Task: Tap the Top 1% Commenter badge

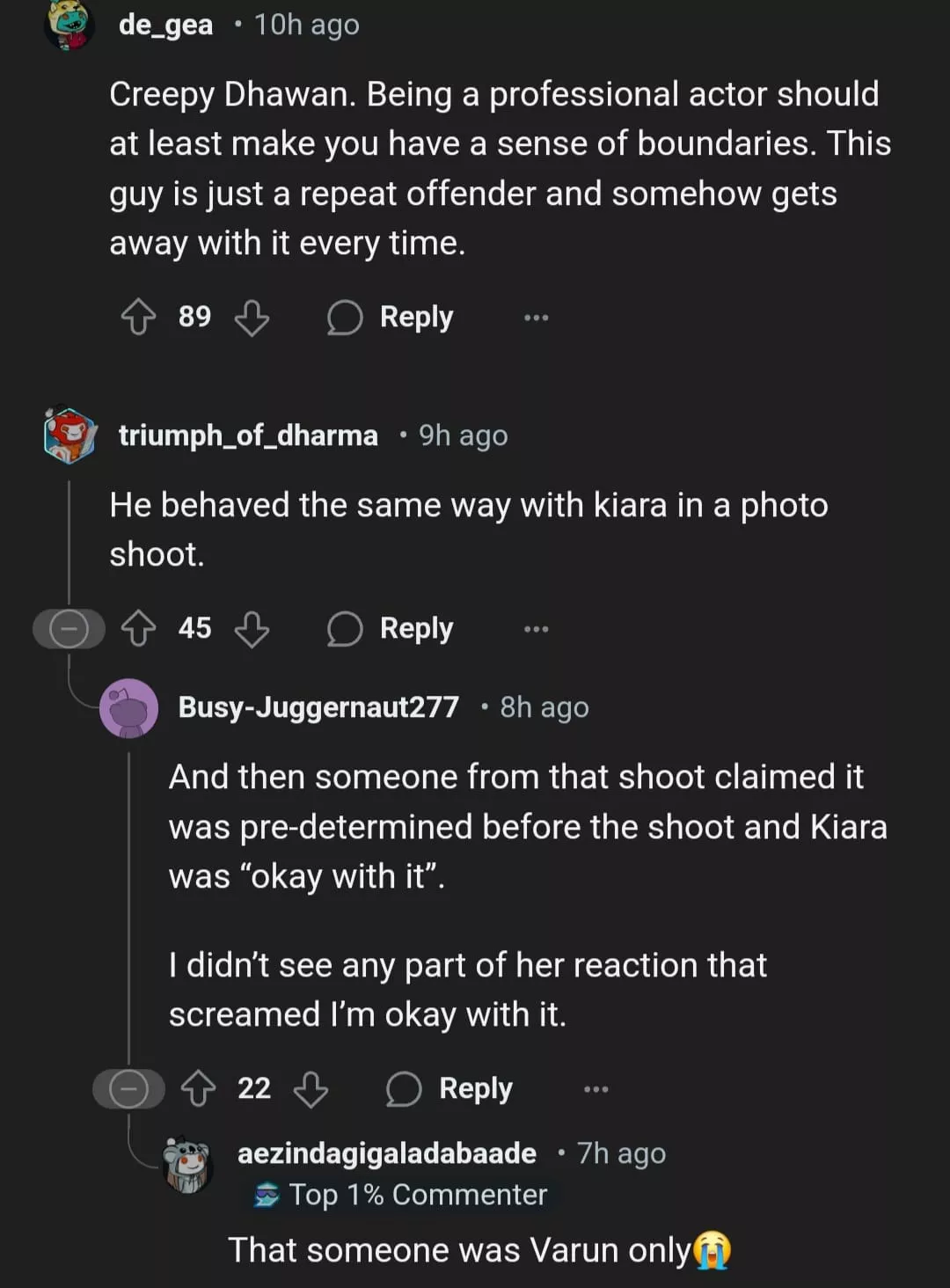Action: coord(401,1195)
